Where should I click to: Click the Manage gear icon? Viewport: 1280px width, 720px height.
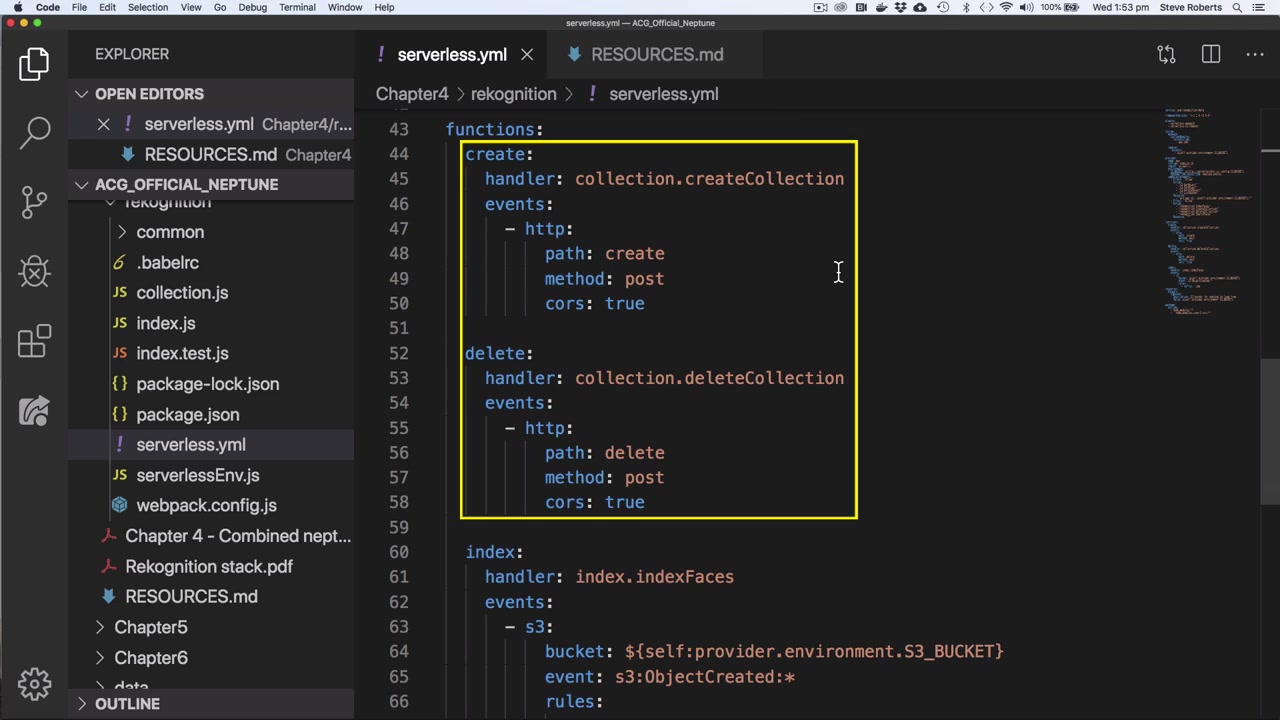click(34, 684)
